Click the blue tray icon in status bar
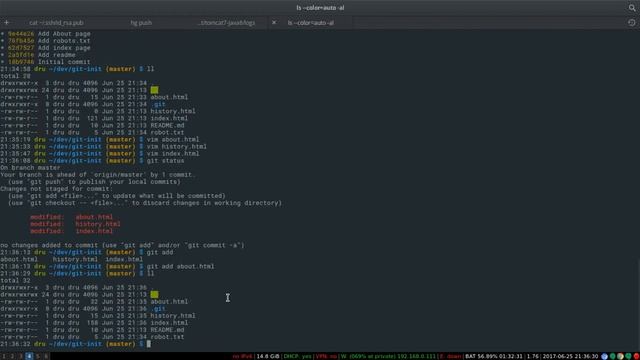The height and width of the screenshot is (360, 640). click(x=604, y=356)
